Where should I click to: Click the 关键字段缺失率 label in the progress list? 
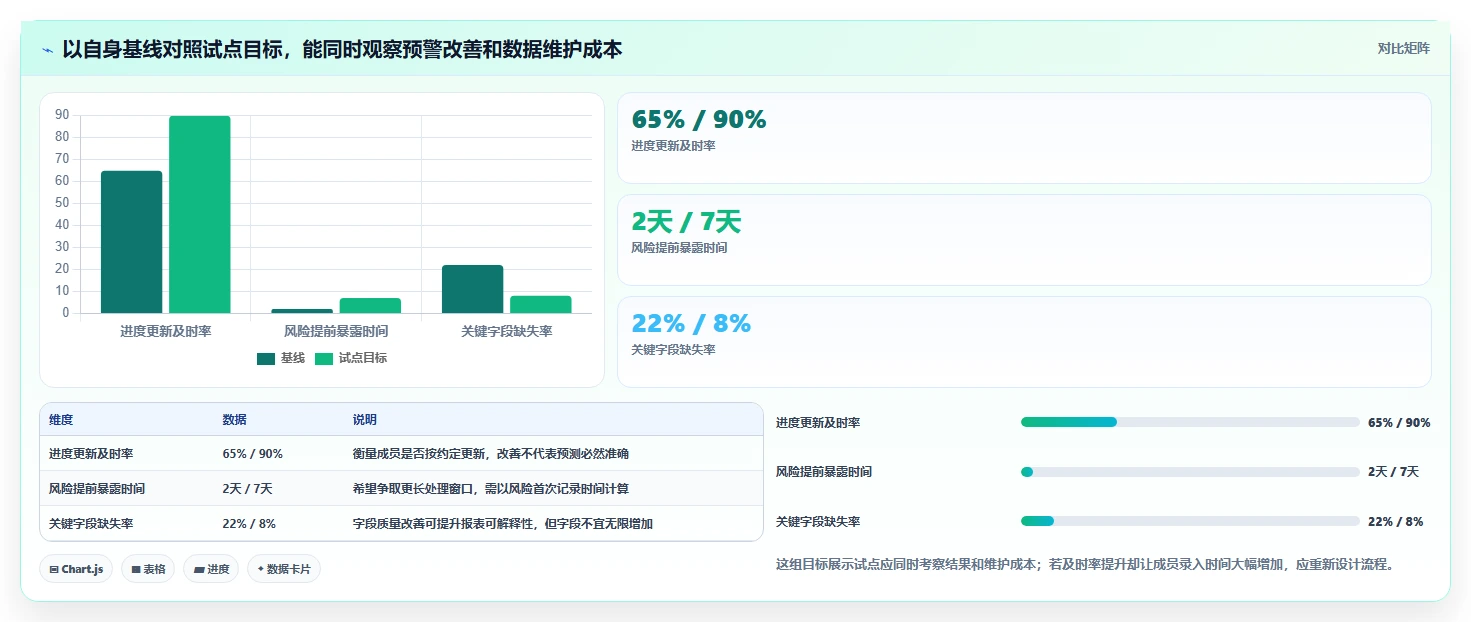[818, 522]
